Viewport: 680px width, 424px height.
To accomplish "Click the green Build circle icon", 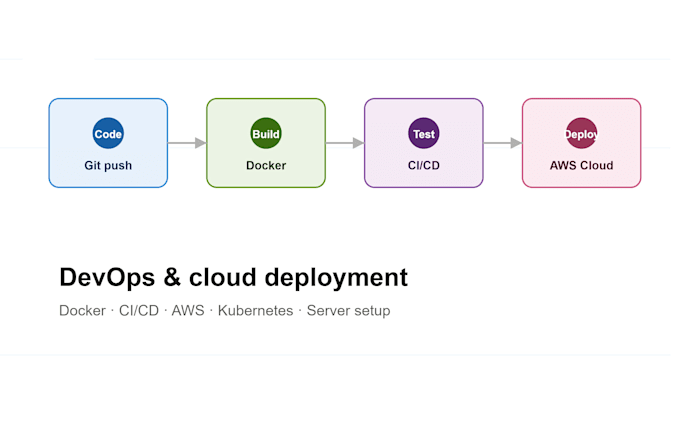I will (x=266, y=133).
